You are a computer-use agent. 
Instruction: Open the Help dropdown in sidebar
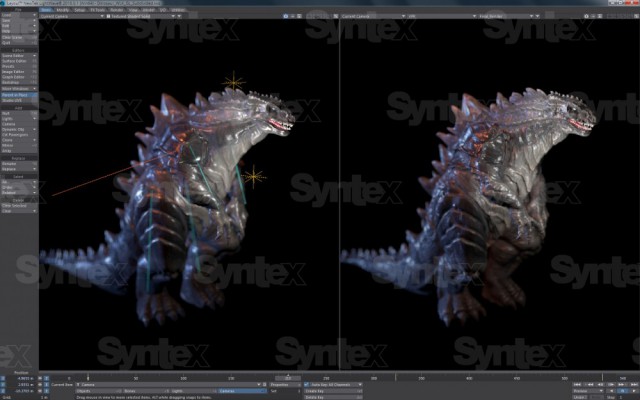tap(19, 31)
